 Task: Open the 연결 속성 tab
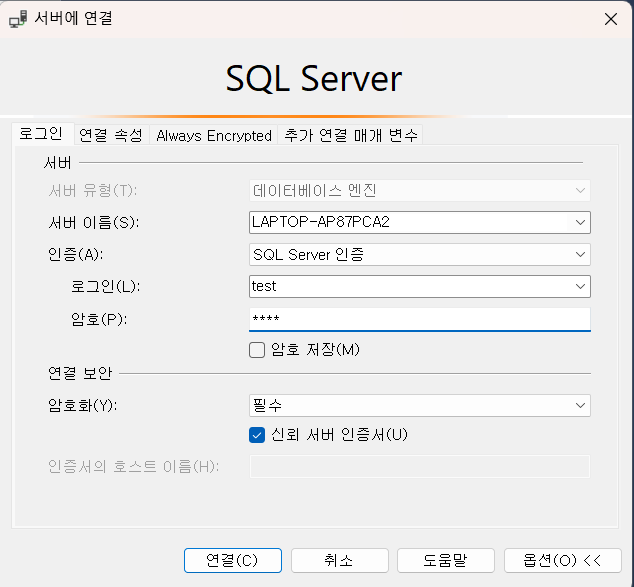(x=111, y=135)
